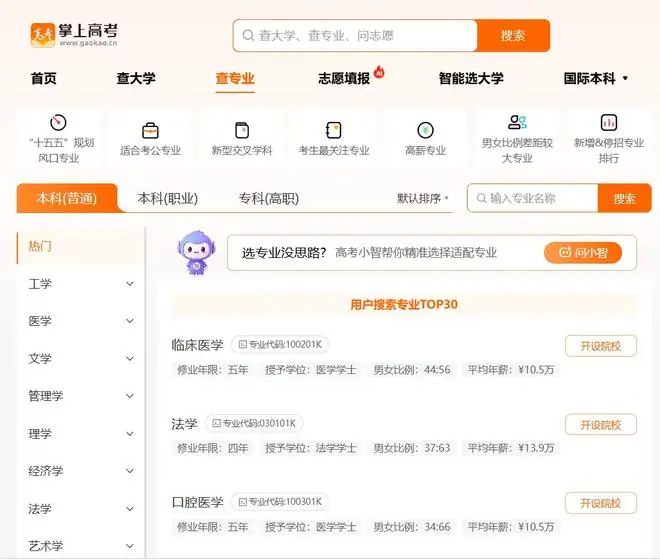Click the code icon beside 专业代码:100301K

point(242,502)
